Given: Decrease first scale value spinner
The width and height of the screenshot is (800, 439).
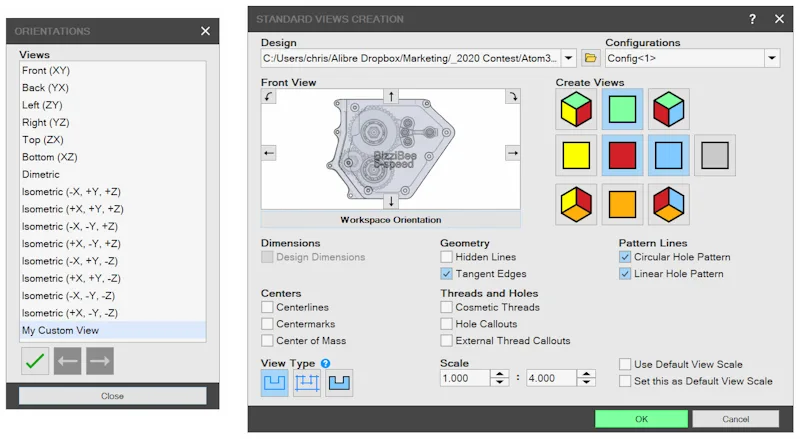Looking at the screenshot, I should 499,382.
